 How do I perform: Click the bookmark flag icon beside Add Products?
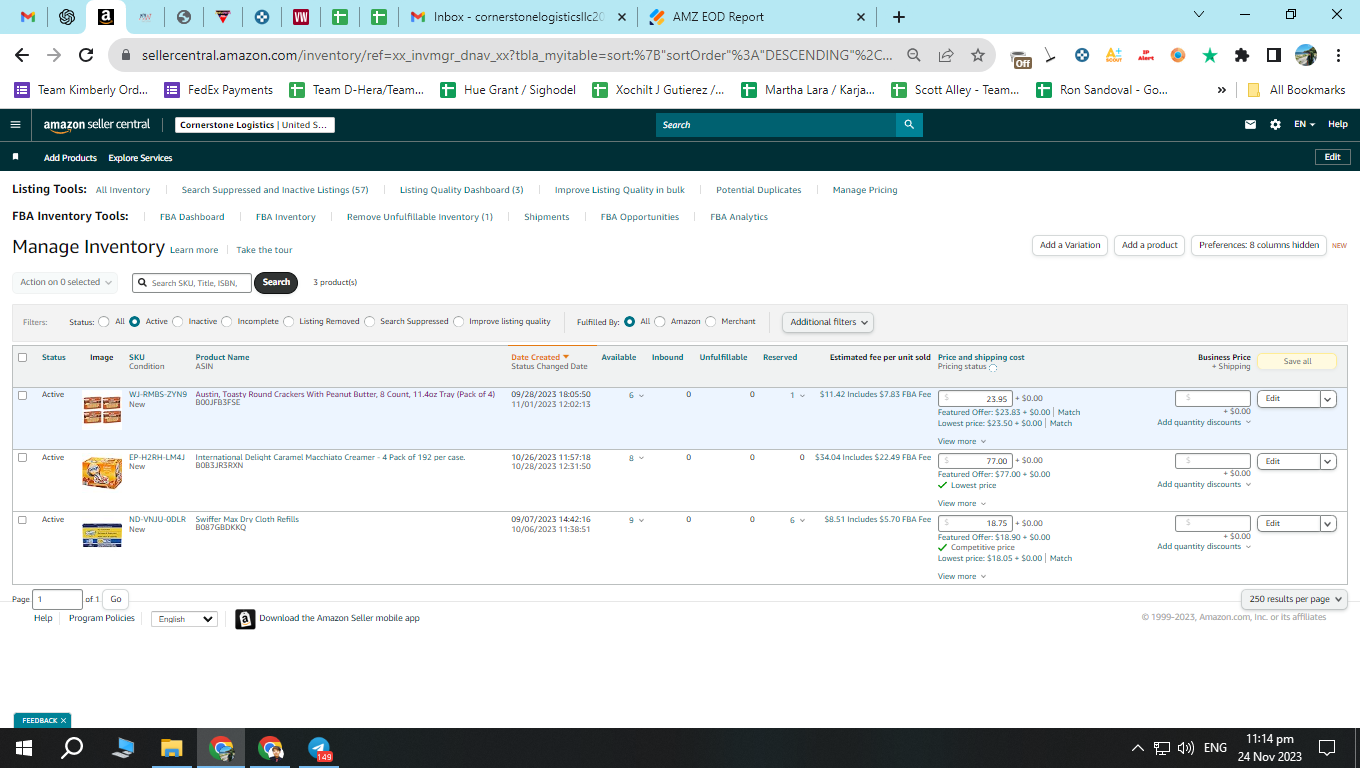15,157
